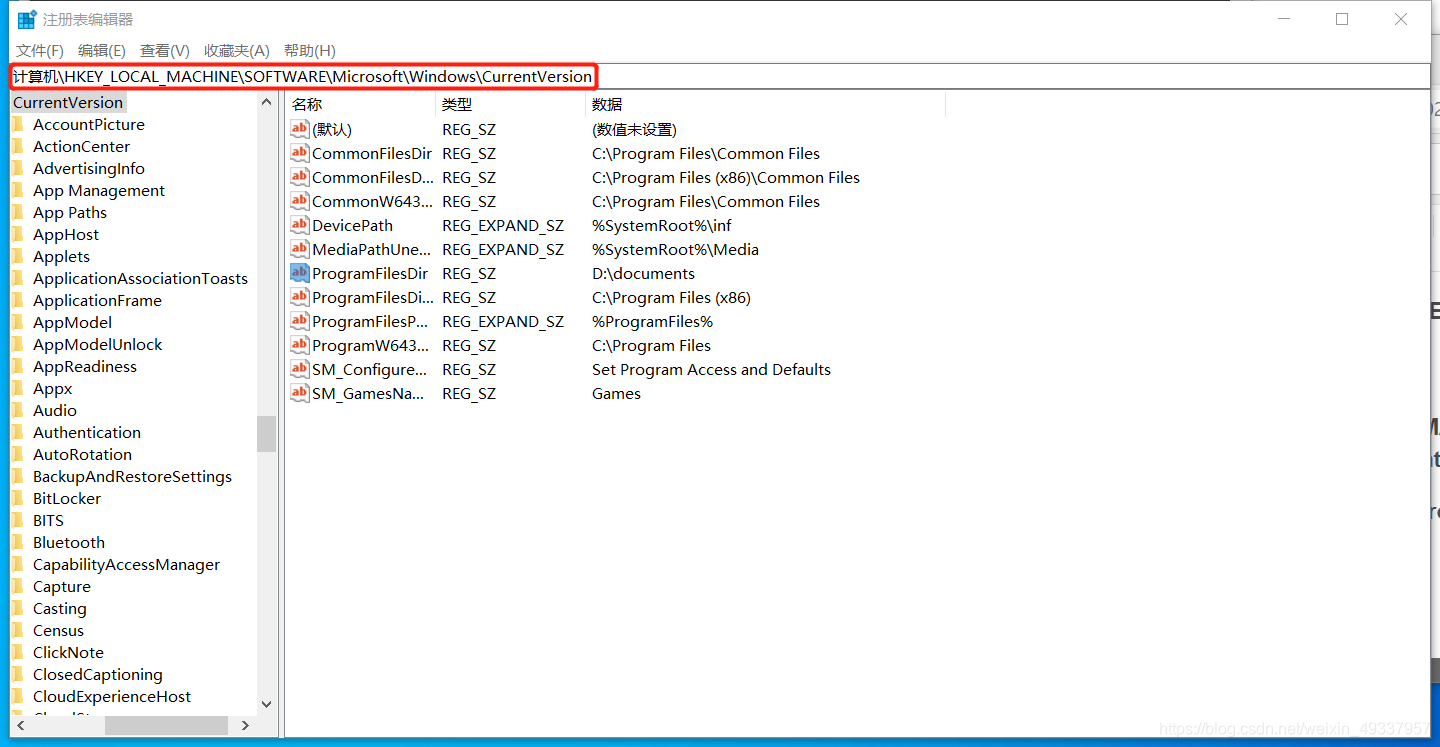Select the AppModelUnlock key
This screenshot has height=747, width=1440.
click(x=97, y=344)
